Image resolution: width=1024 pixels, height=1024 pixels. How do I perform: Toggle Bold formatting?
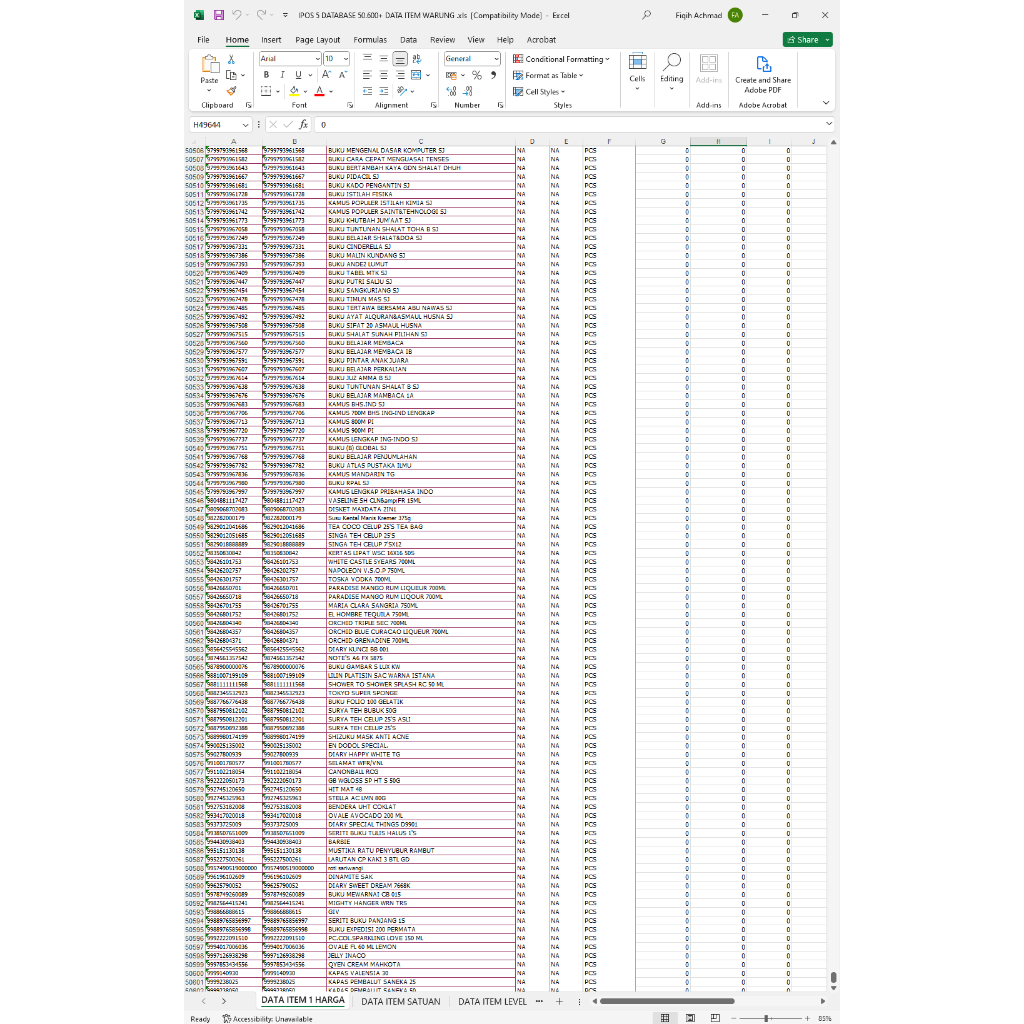point(266,75)
